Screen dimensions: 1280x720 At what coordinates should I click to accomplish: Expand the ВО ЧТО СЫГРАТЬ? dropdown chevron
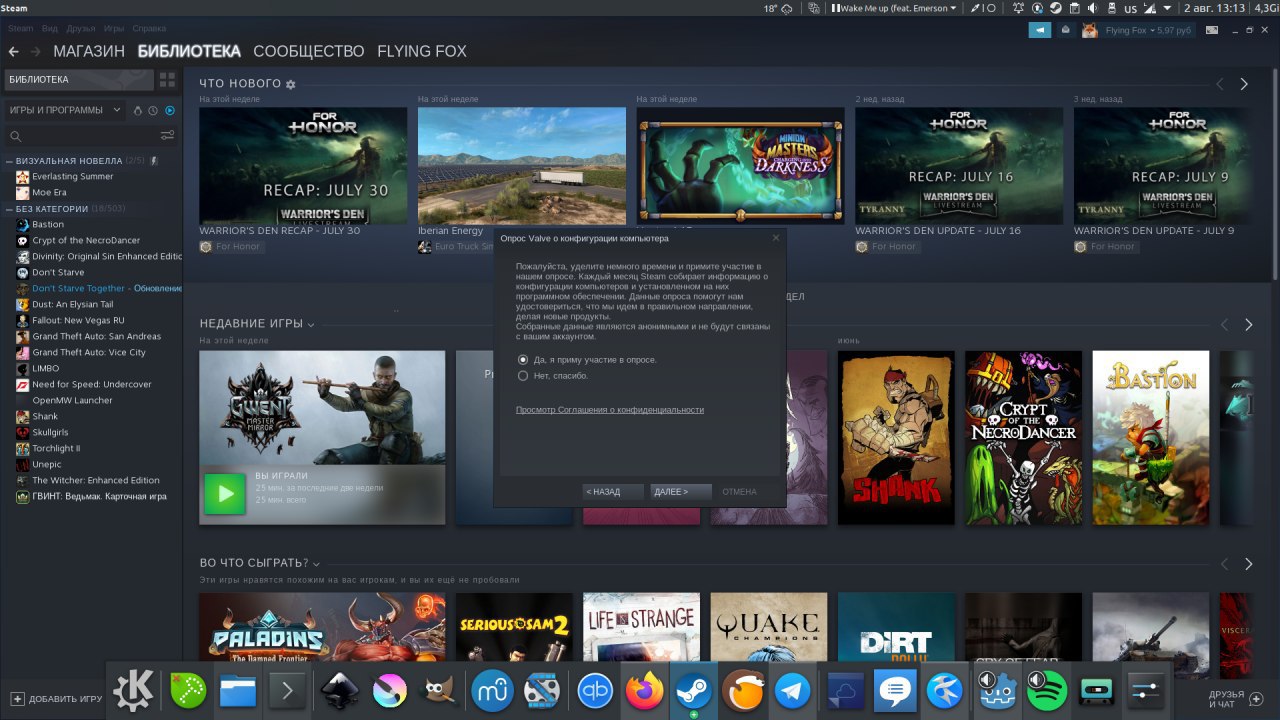(x=316, y=564)
